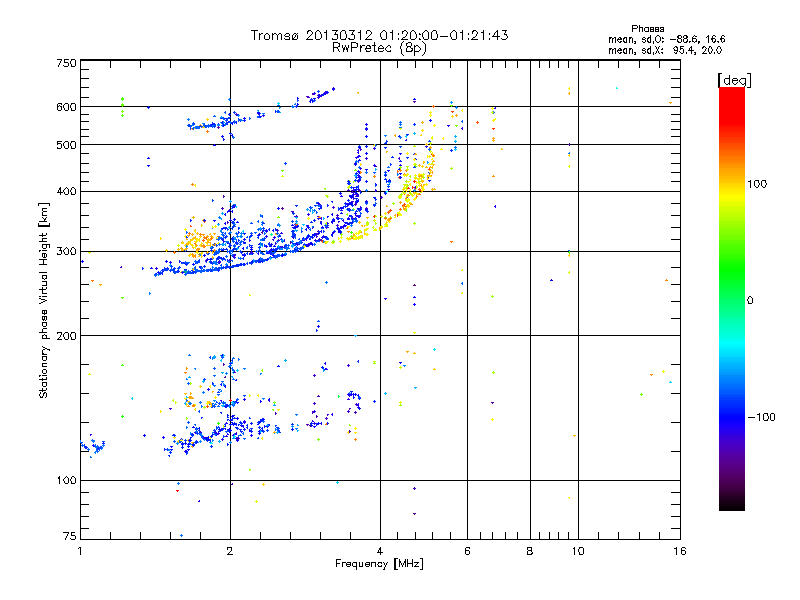
Task: Click the colorbar tick label '100'
Action: point(757,184)
